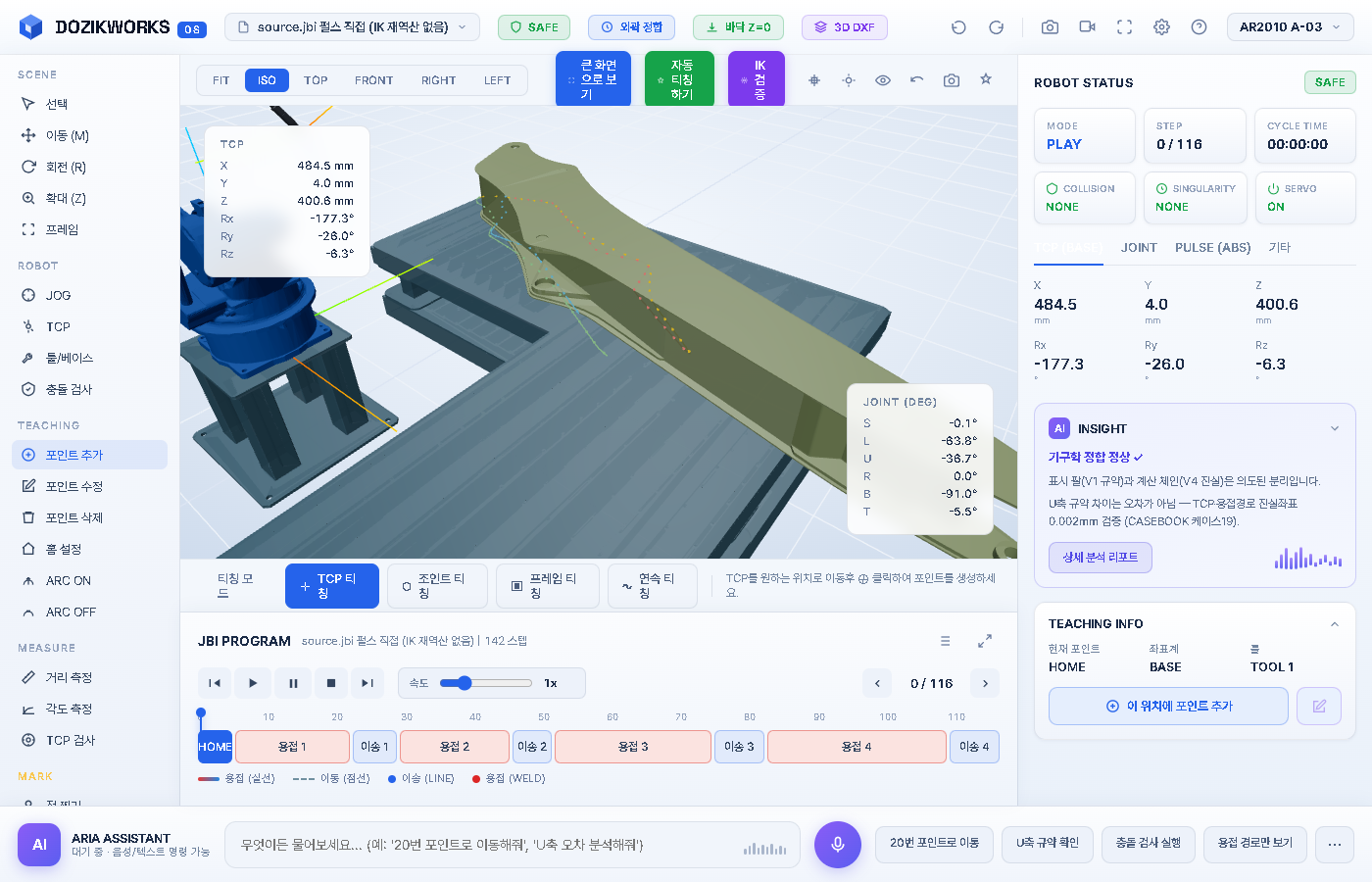The width and height of the screenshot is (1372, 882).
Task: Expand the JBI PROGRAM panel
Action: (985, 641)
